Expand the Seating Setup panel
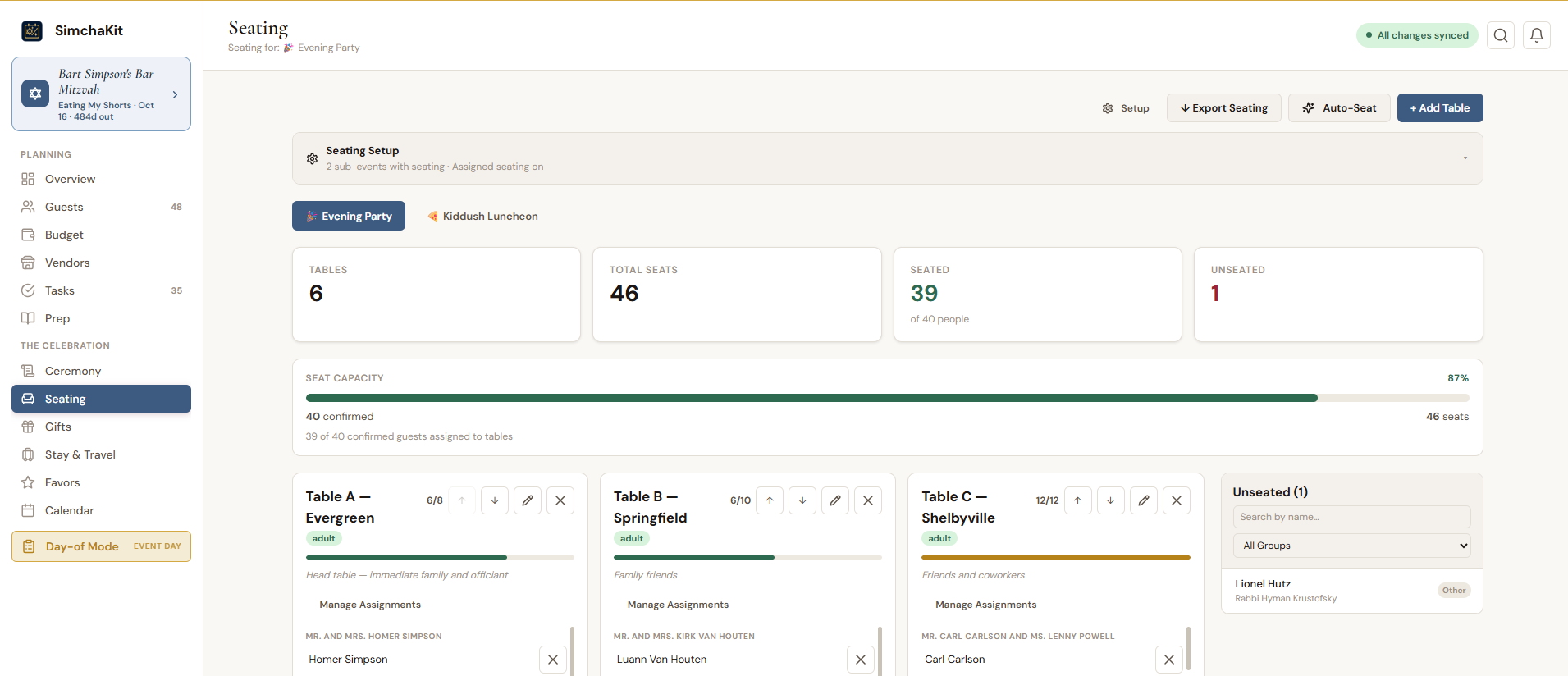1568x676 pixels. [887, 158]
